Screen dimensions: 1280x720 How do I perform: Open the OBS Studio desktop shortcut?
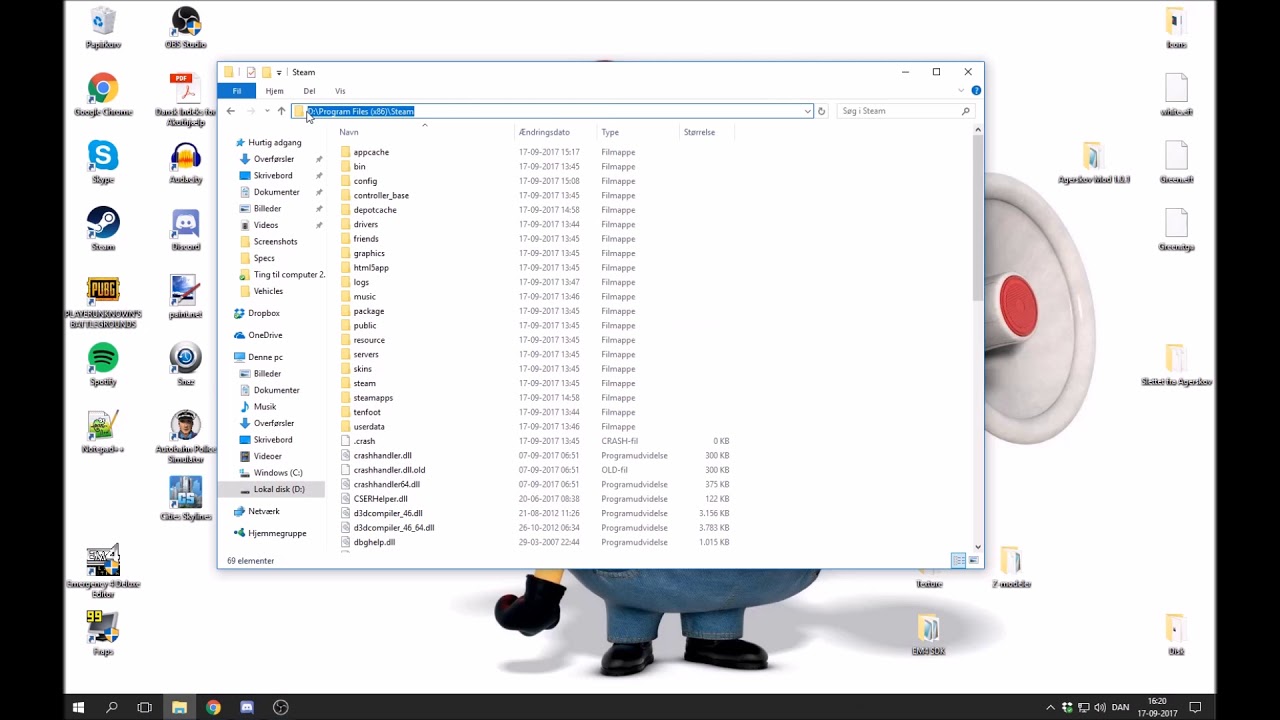pyautogui.click(x=185, y=27)
